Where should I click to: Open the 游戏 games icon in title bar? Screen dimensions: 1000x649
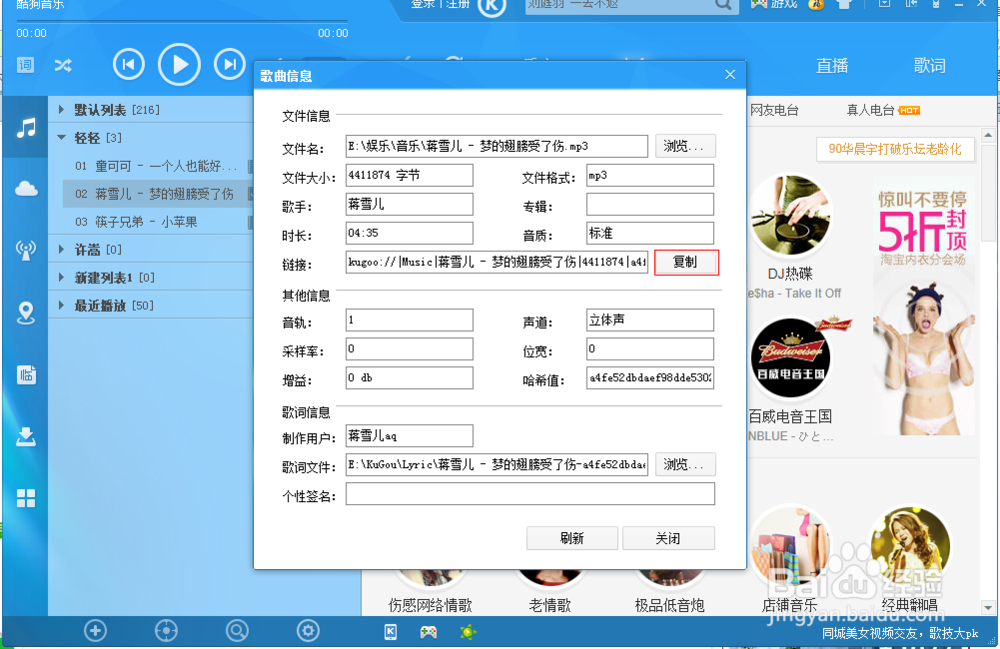click(774, 4)
